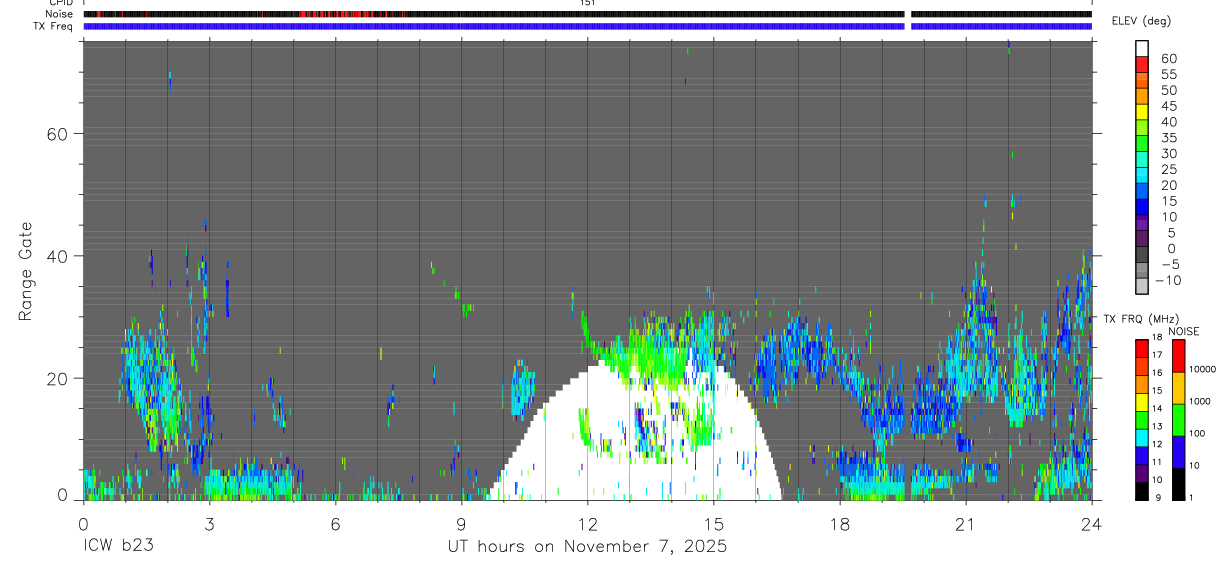The height and width of the screenshot is (567, 1228).
Task: Select ELEV dark purple segment between 0 and 5
Action: [x=1142, y=240]
